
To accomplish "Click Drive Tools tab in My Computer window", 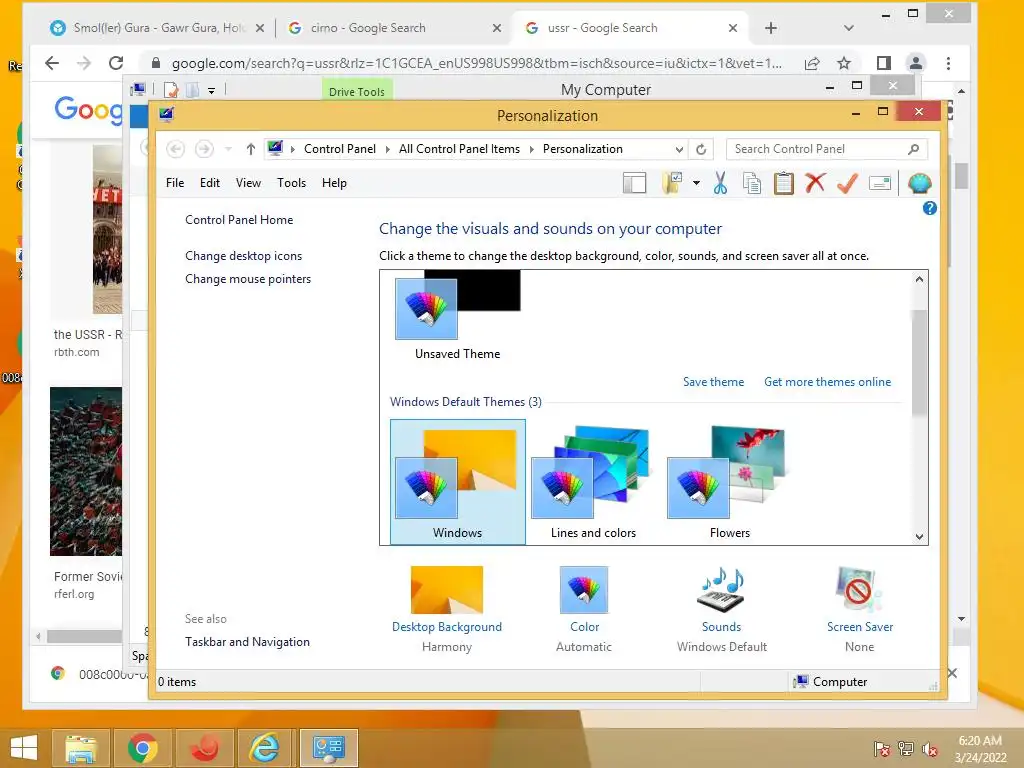I will pos(357,90).
